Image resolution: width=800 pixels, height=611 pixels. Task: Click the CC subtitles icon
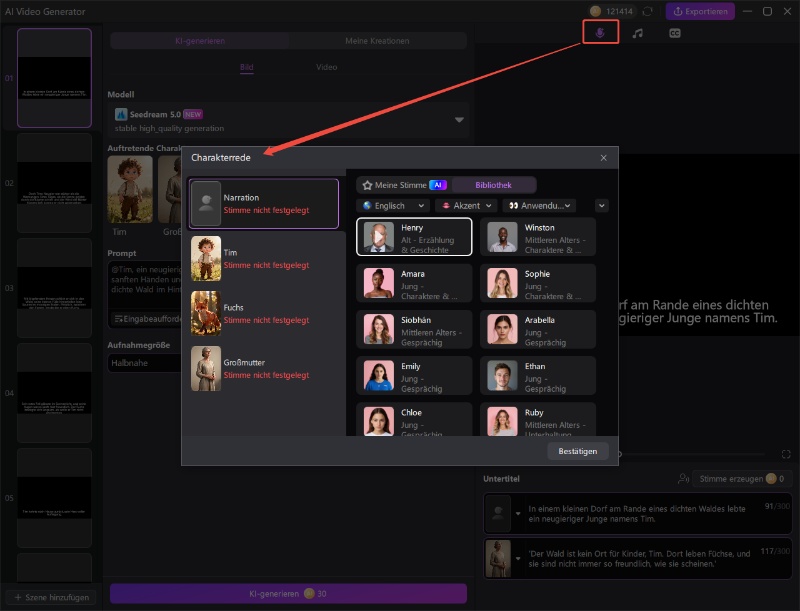[675, 32]
